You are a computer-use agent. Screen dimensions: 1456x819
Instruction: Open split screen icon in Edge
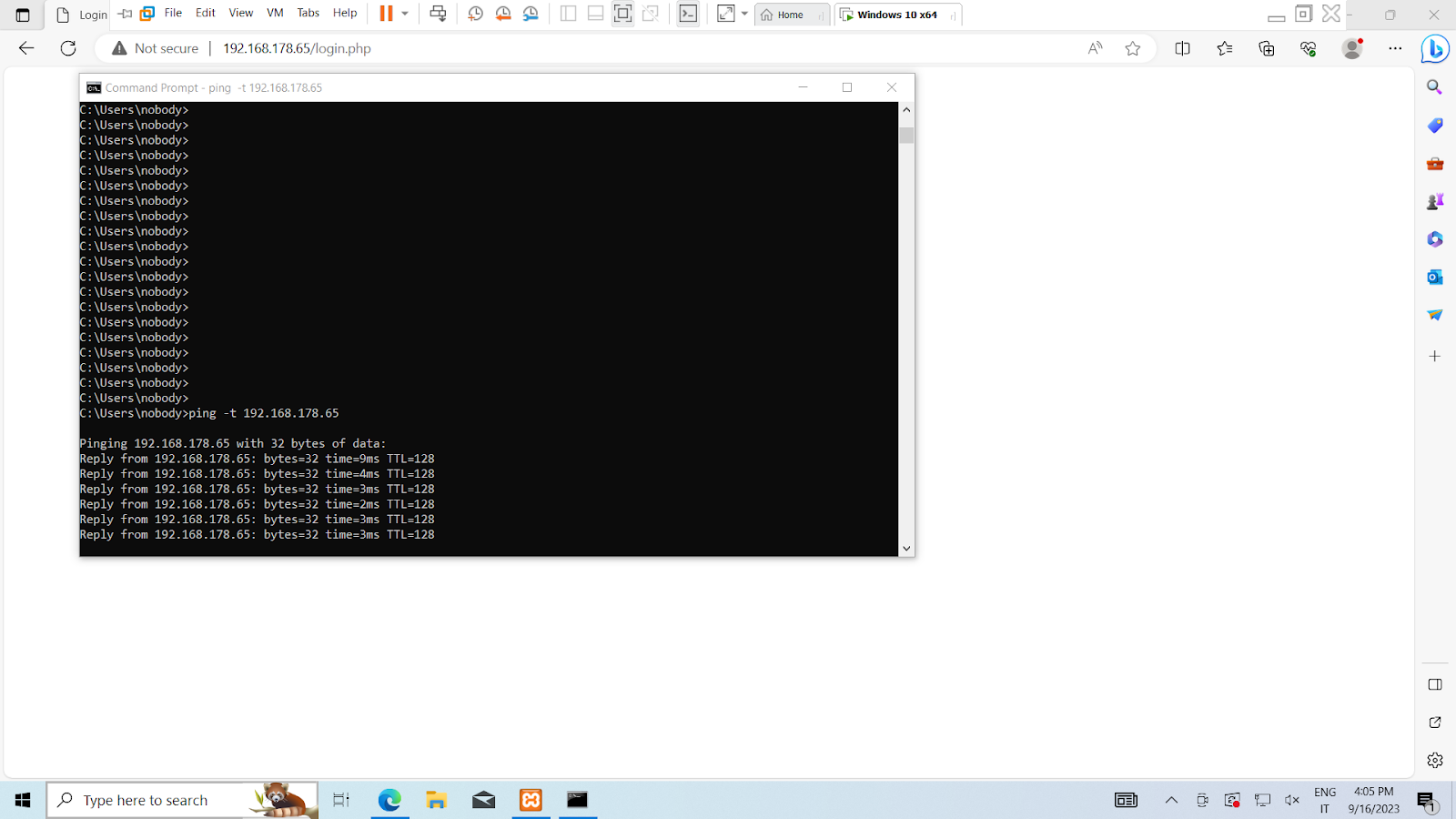[x=1183, y=48]
